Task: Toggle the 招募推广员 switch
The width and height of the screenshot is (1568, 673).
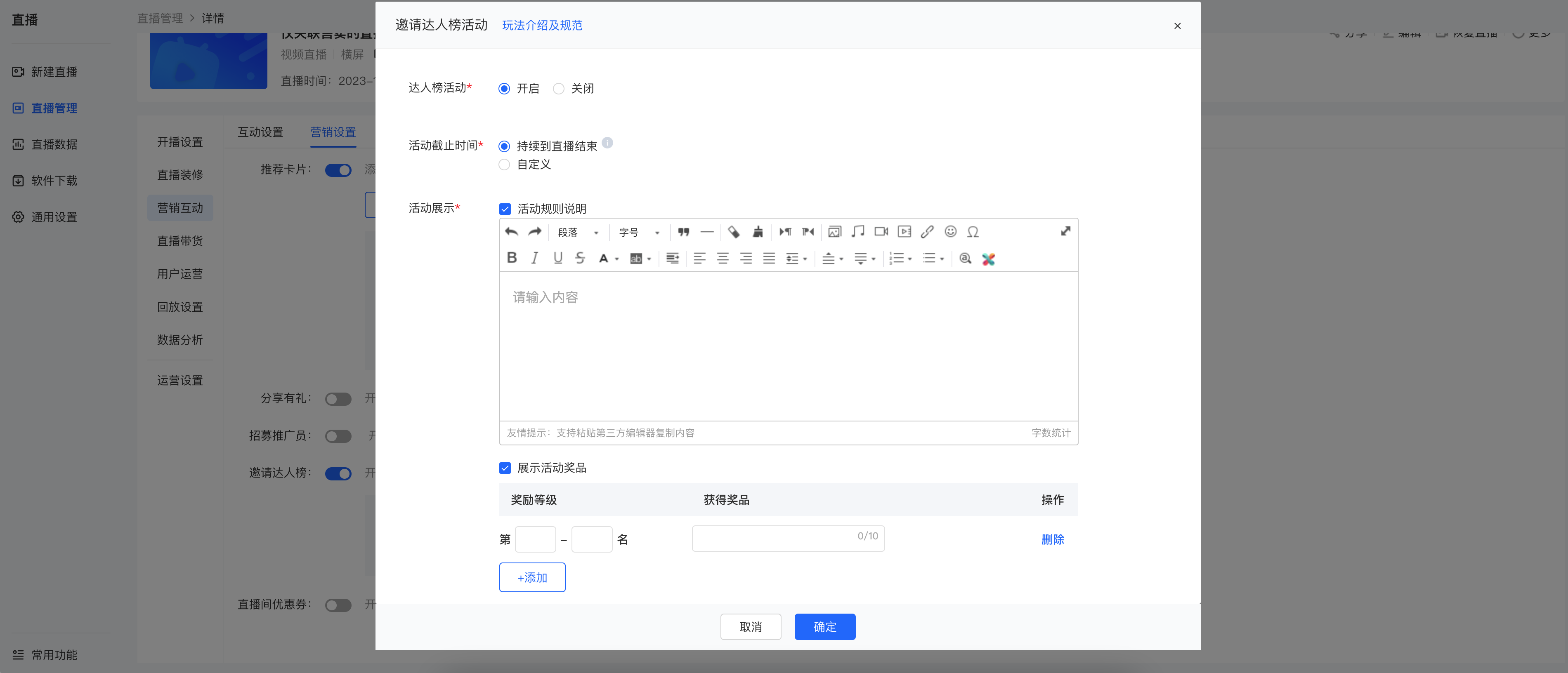Action: (x=338, y=436)
